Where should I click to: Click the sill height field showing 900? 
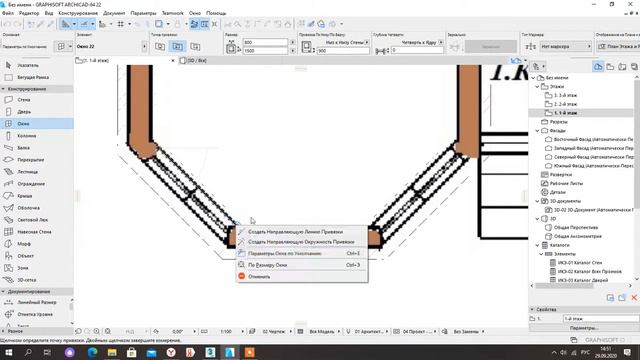(x=343, y=51)
